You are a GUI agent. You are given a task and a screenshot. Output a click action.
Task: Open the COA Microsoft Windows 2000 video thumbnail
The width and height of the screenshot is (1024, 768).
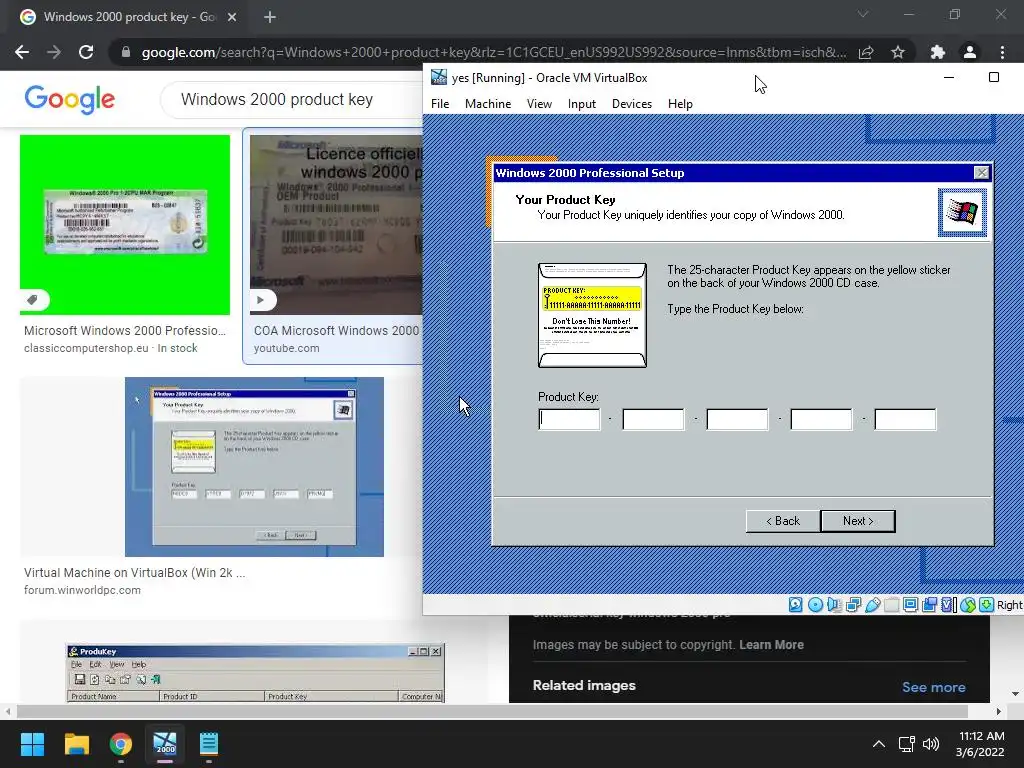point(336,225)
